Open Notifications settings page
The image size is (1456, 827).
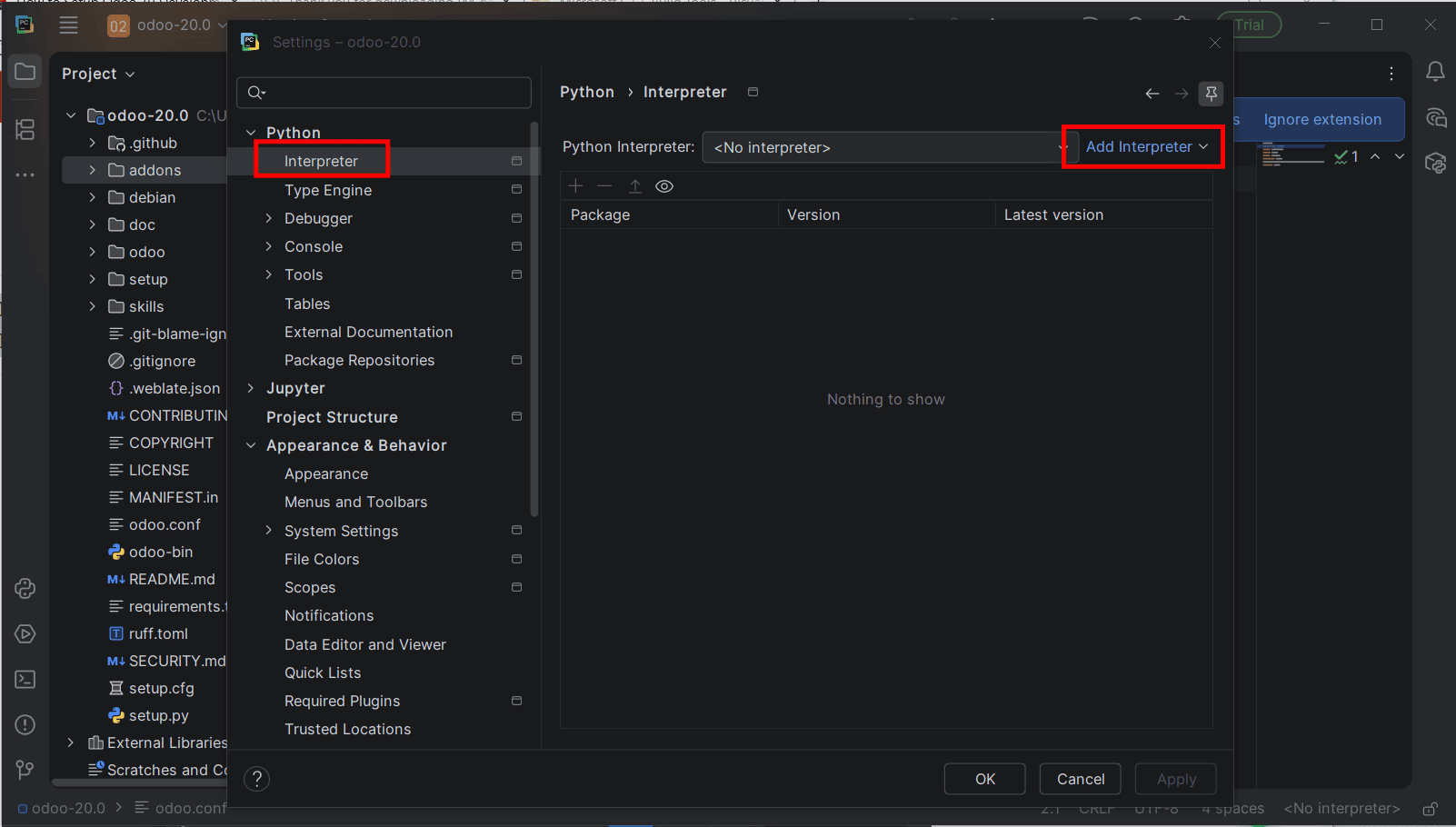[329, 615]
